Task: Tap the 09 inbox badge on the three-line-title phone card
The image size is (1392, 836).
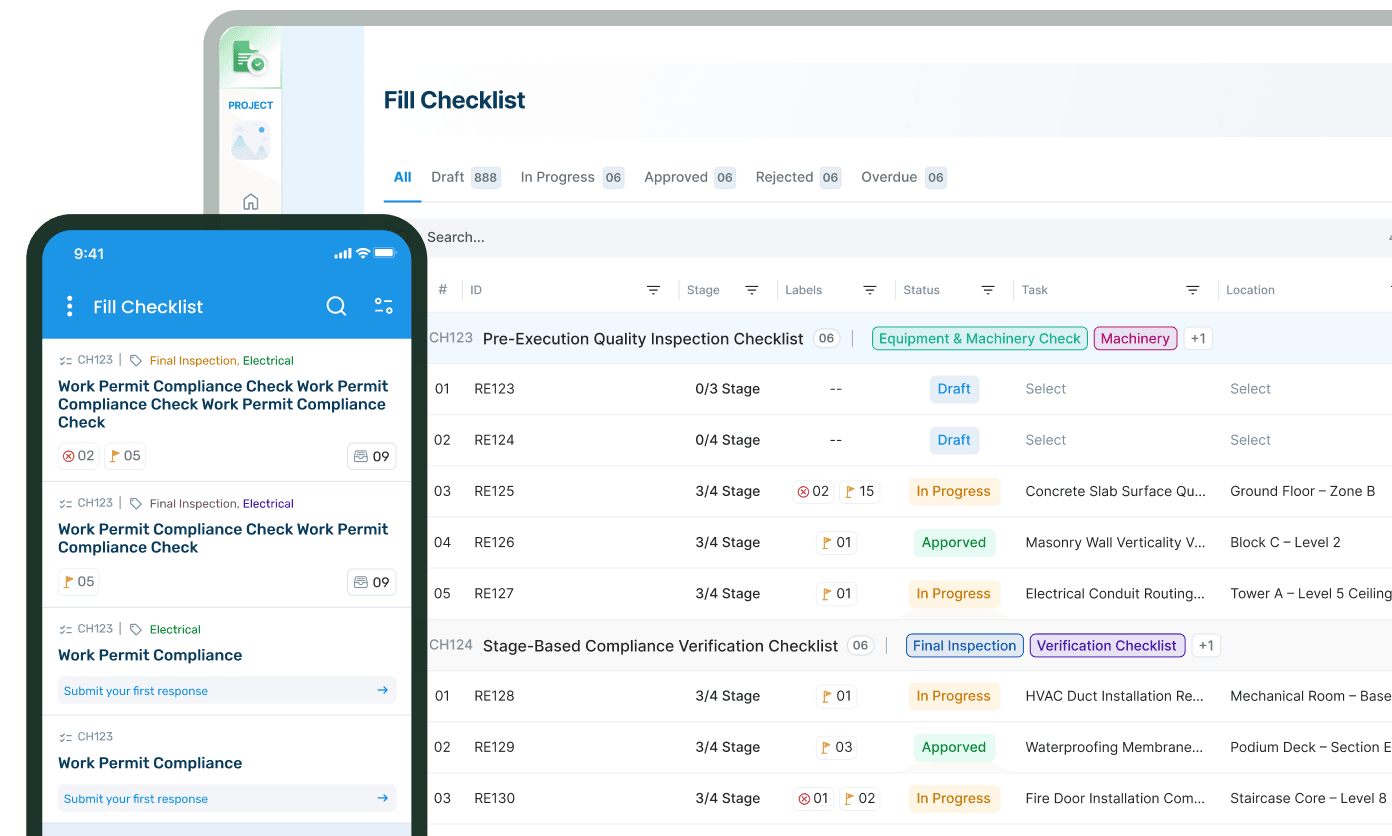Action: point(371,456)
